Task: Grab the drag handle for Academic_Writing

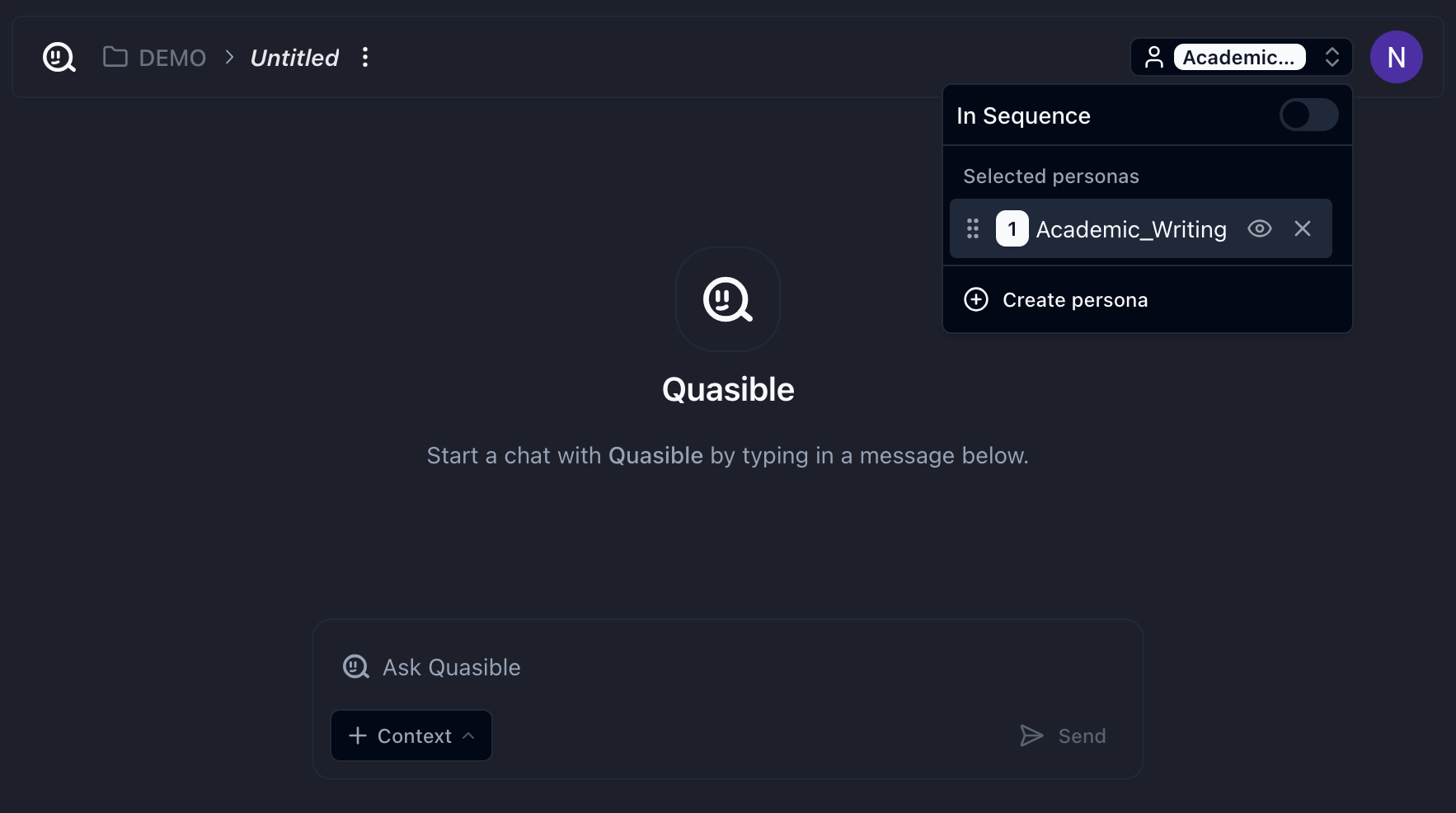Action: click(973, 228)
